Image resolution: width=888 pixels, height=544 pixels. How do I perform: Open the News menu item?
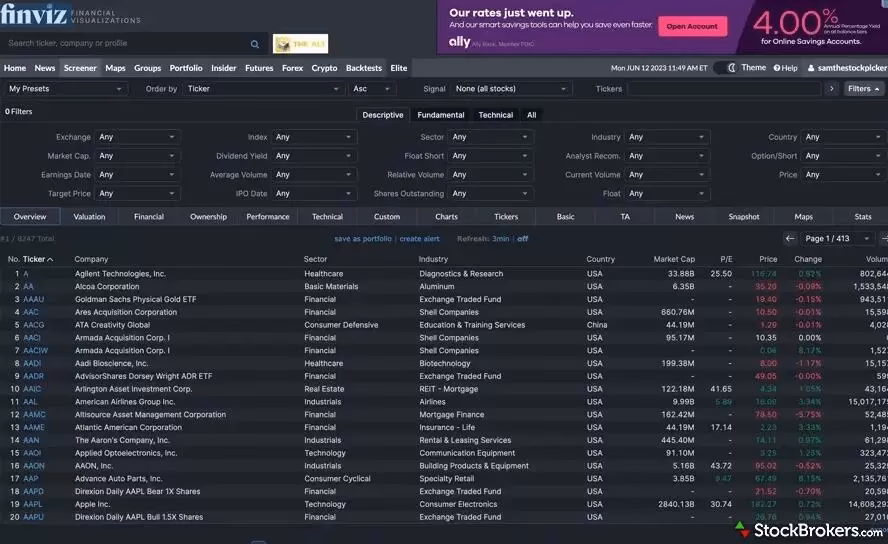[x=45, y=68]
